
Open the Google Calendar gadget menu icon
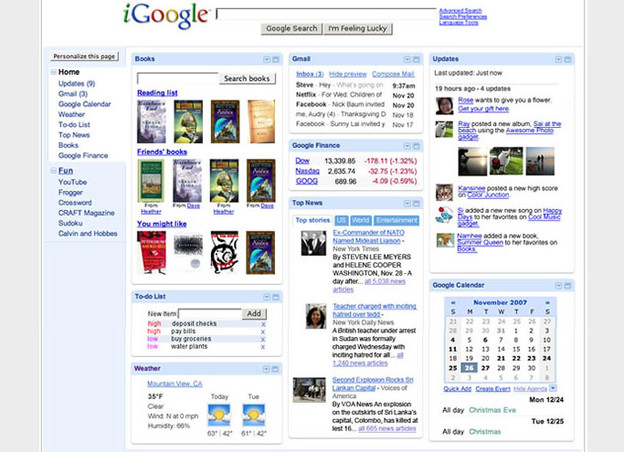pyautogui.click(x=558, y=286)
